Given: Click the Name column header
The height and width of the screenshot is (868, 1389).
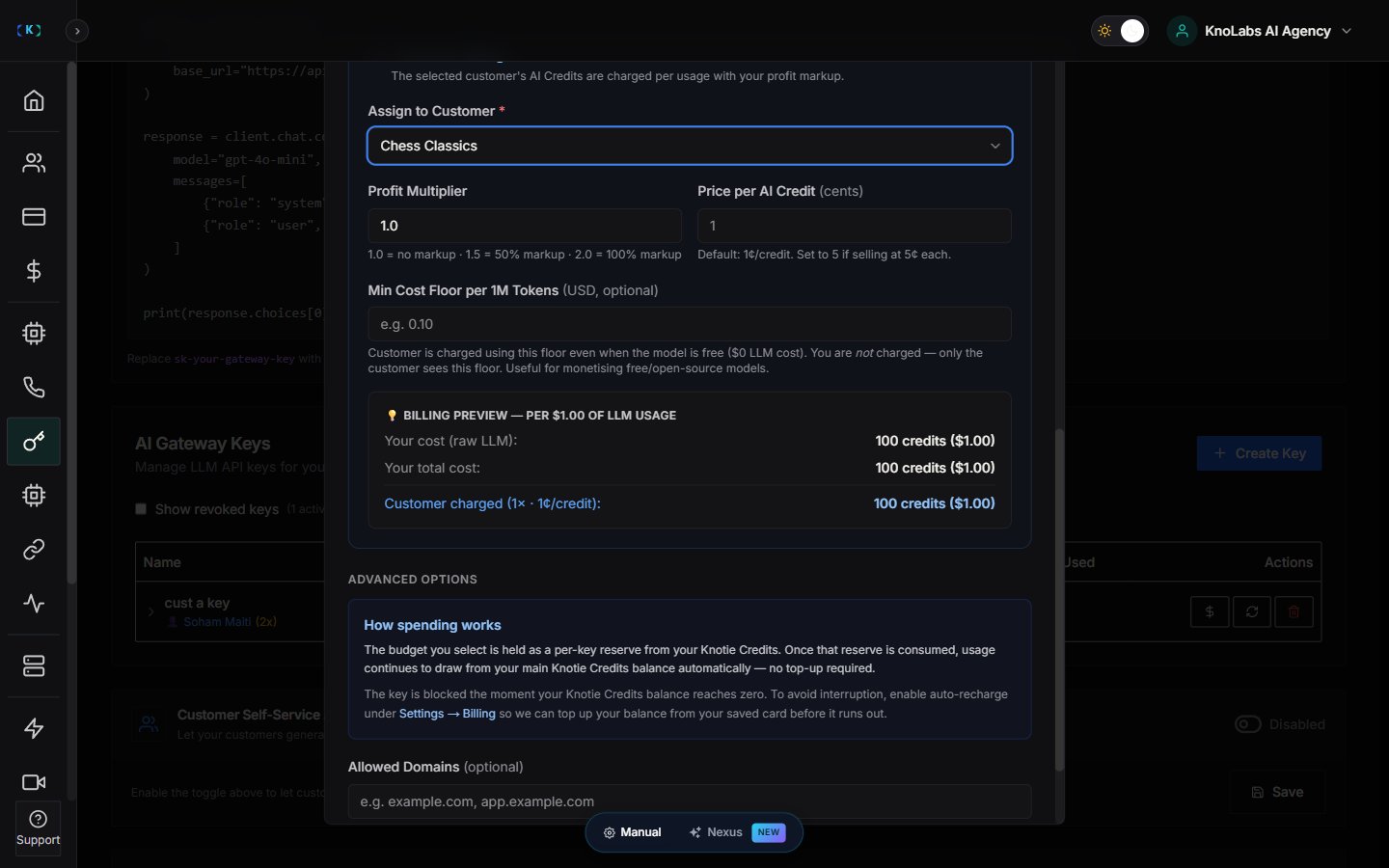Looking at the screenshot, I should click(162, 562).
